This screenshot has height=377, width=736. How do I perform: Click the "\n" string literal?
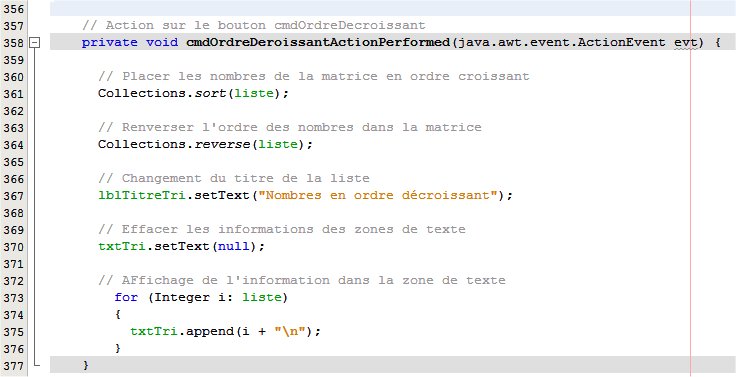tap(291, 331)
